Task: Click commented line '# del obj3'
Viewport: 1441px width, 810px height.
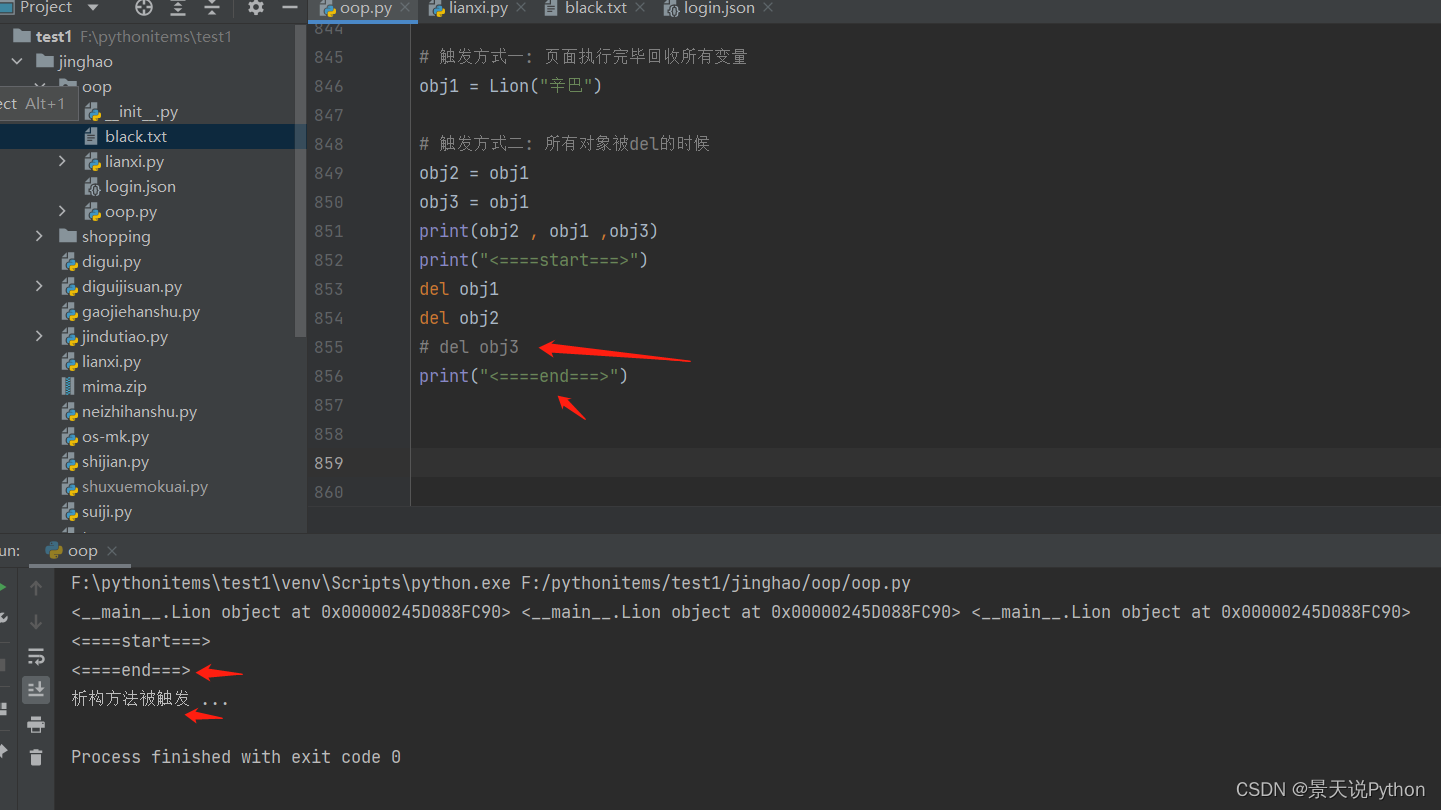Action: pos(469,347)
